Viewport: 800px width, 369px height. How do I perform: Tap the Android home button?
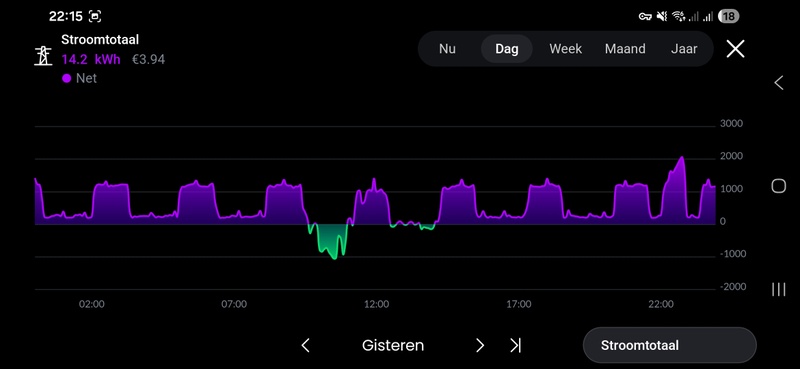tap(779, 186)
